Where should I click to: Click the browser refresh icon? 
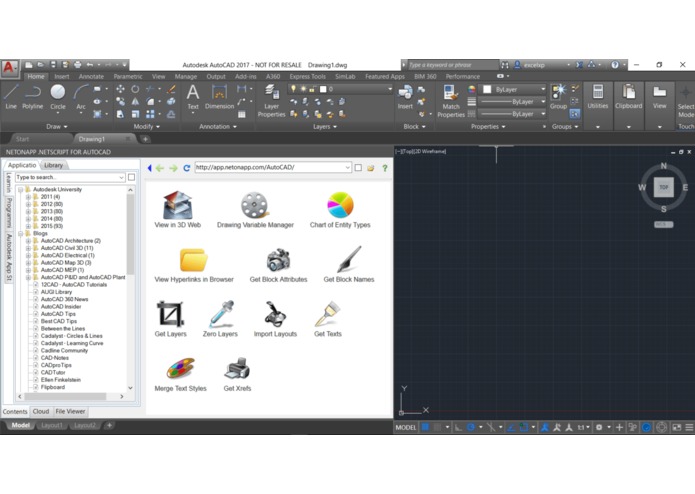(187, 168)
